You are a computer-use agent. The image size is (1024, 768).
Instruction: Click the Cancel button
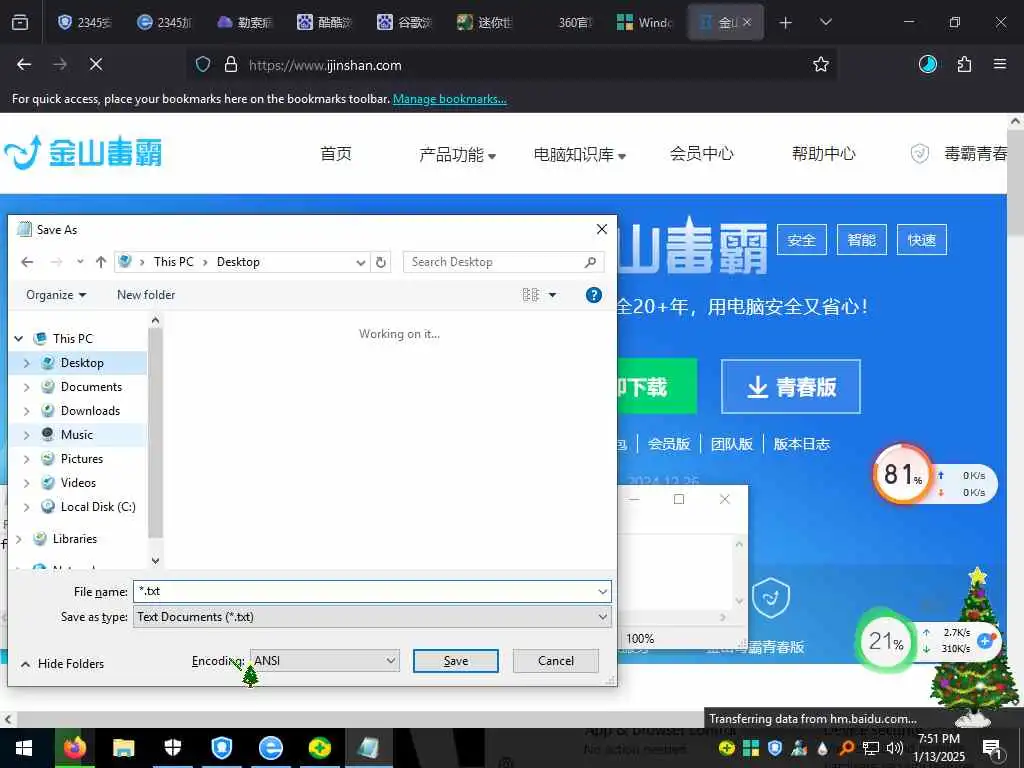click(x=556, y=661)
